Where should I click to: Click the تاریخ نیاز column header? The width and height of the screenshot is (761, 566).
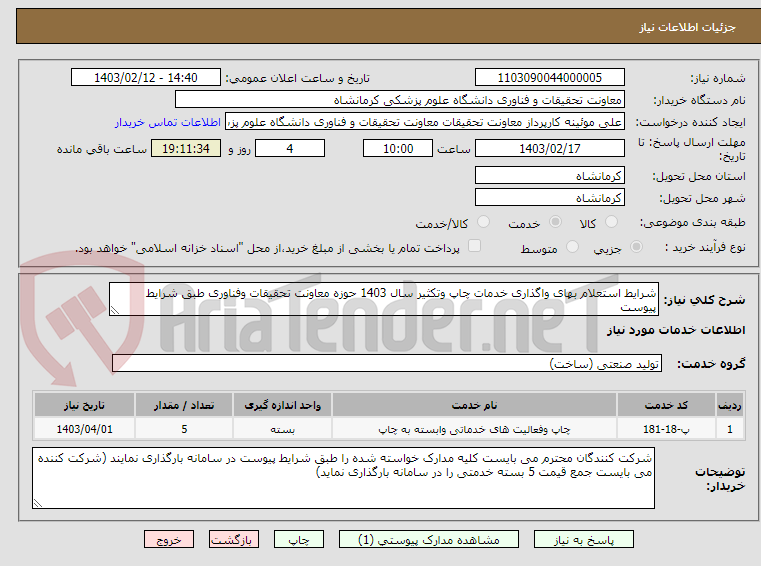84,405
